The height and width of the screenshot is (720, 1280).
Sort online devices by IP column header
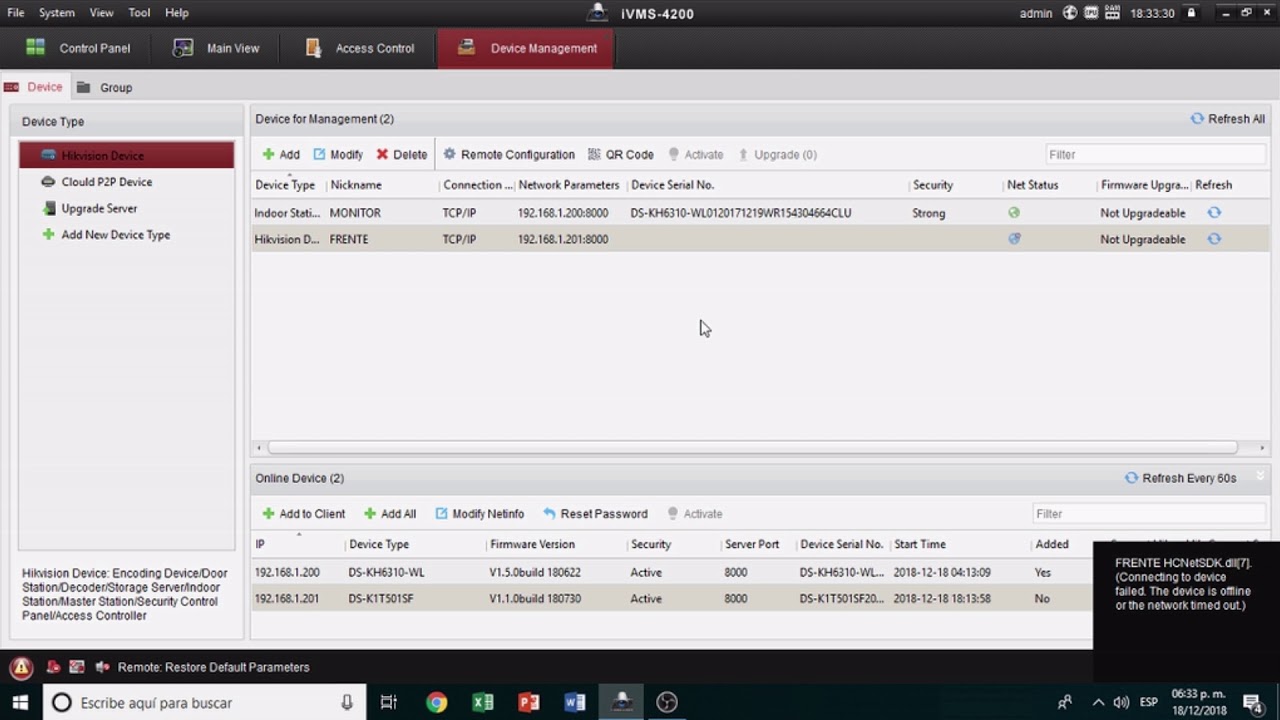pos(260,544)
